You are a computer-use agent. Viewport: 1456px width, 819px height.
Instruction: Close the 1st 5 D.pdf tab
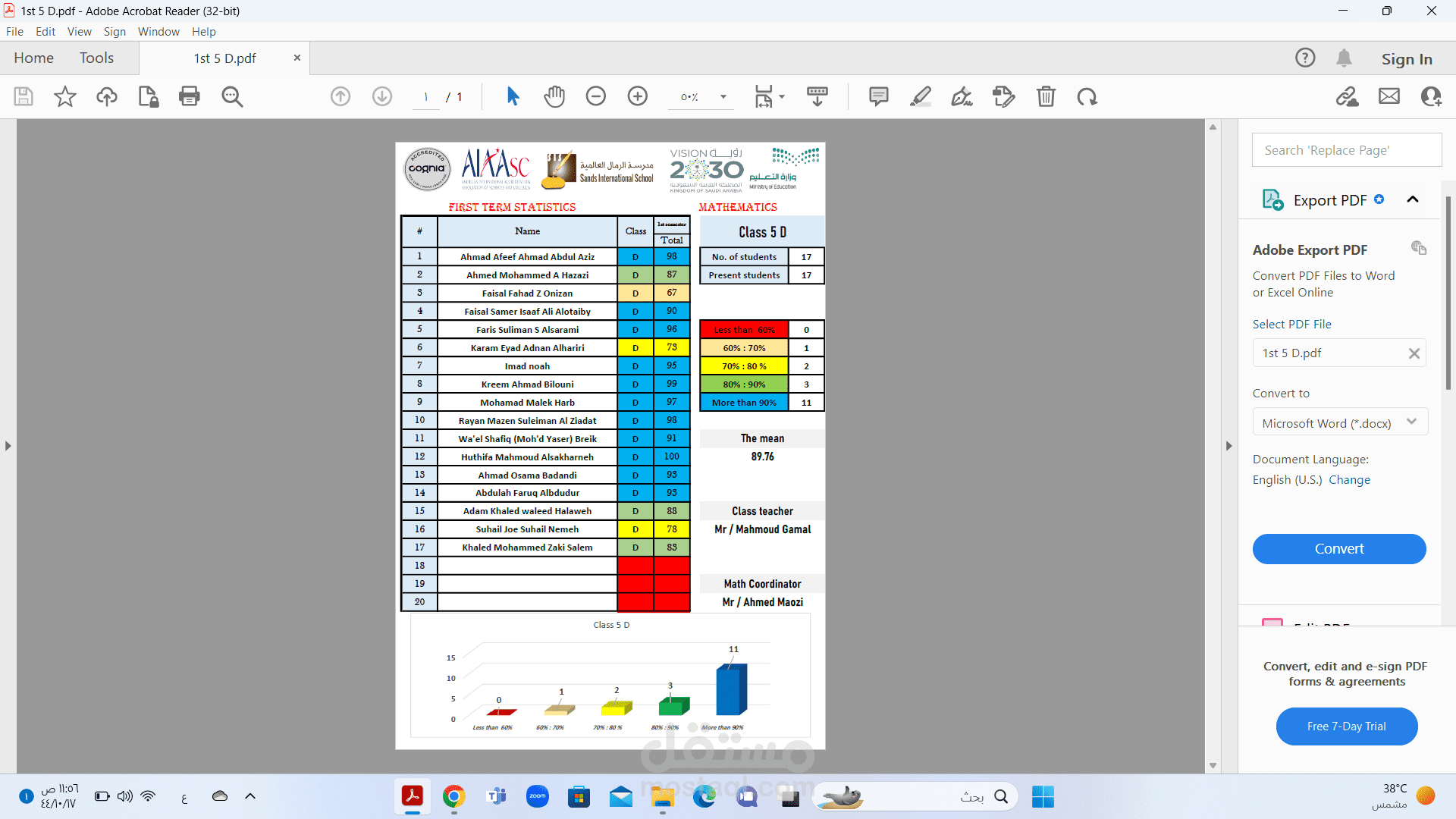pos(297,58)
